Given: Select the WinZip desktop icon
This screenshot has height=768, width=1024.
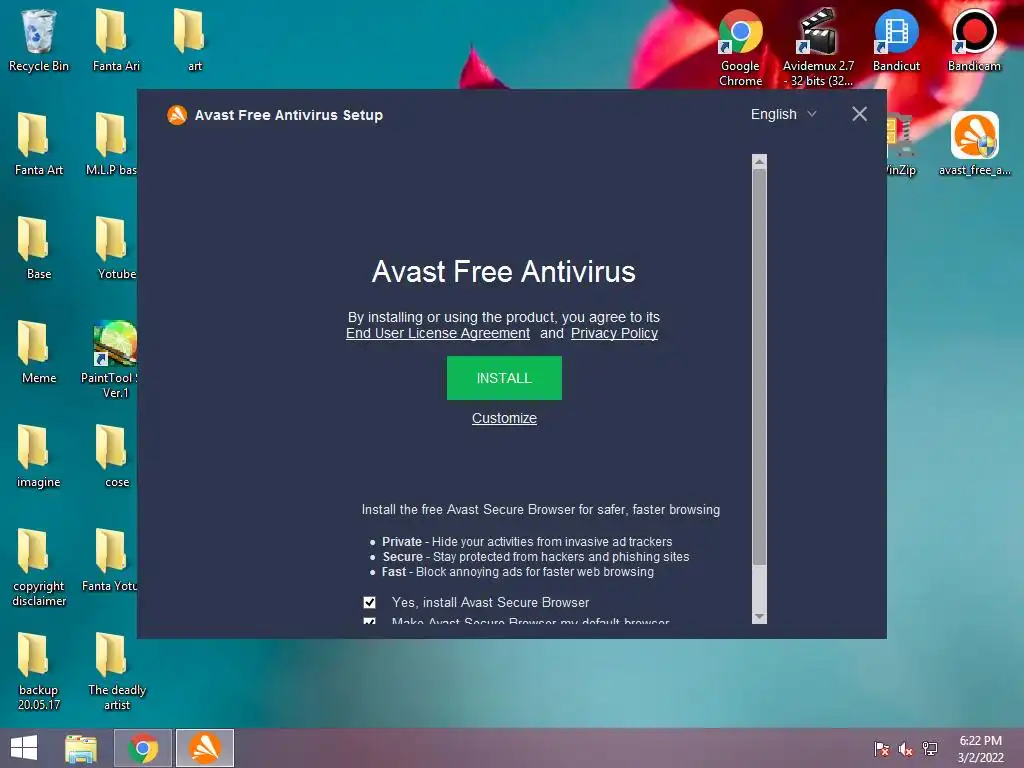Looking at the screenshot, I should [x=901, y=144].
